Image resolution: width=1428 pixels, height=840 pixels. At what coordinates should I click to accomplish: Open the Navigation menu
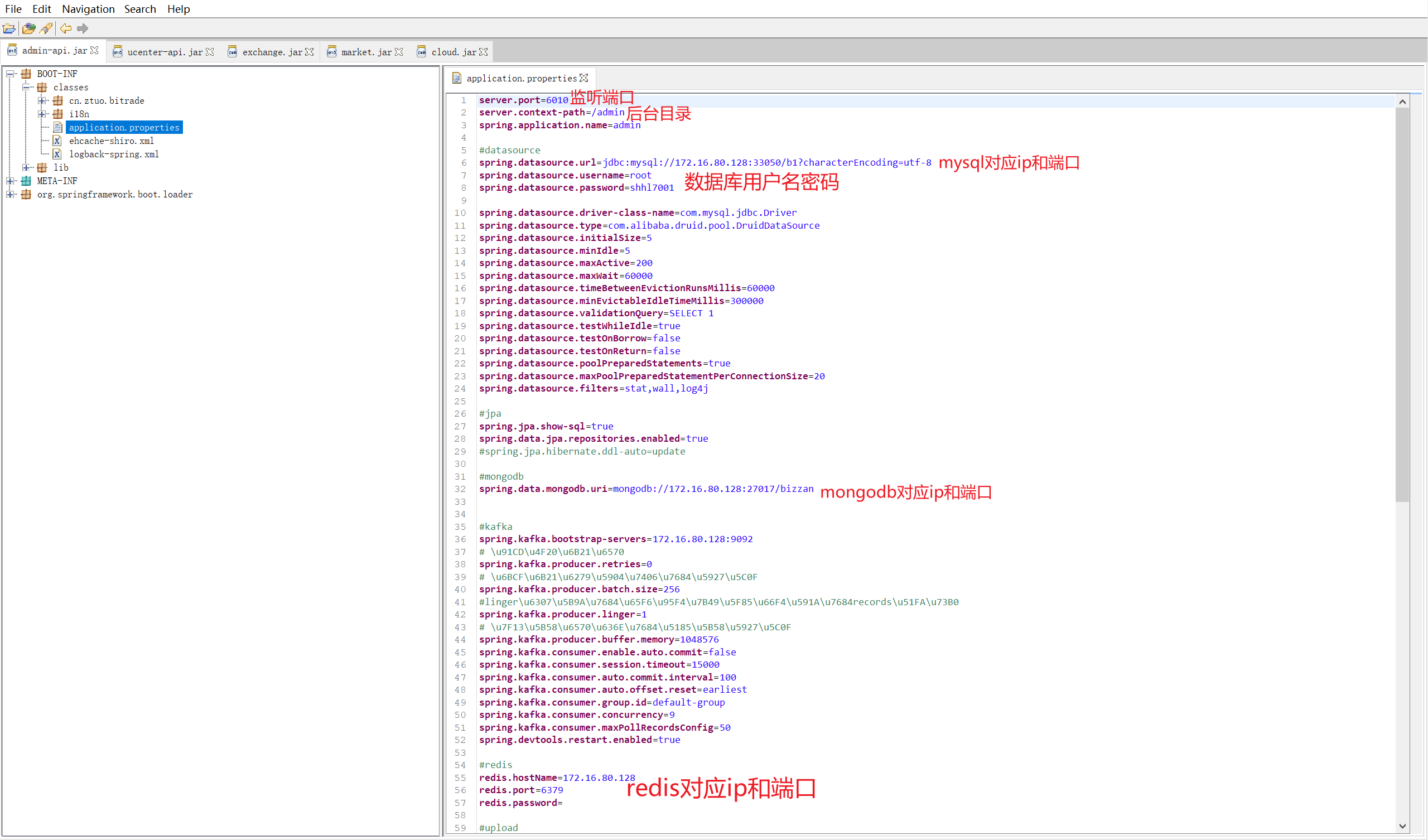88,9
